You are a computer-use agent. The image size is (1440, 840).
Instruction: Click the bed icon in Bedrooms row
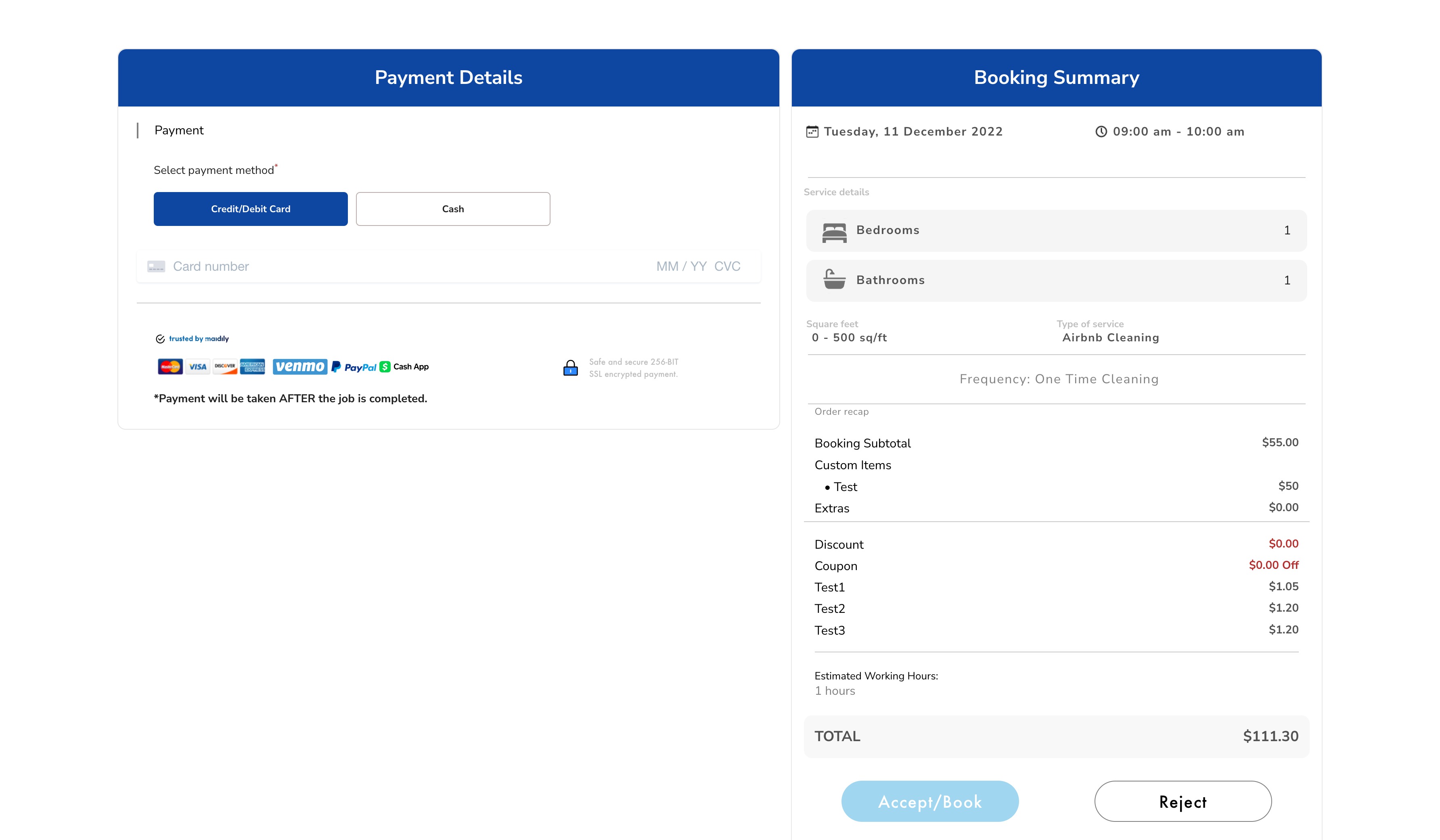(x=834, y=232)
